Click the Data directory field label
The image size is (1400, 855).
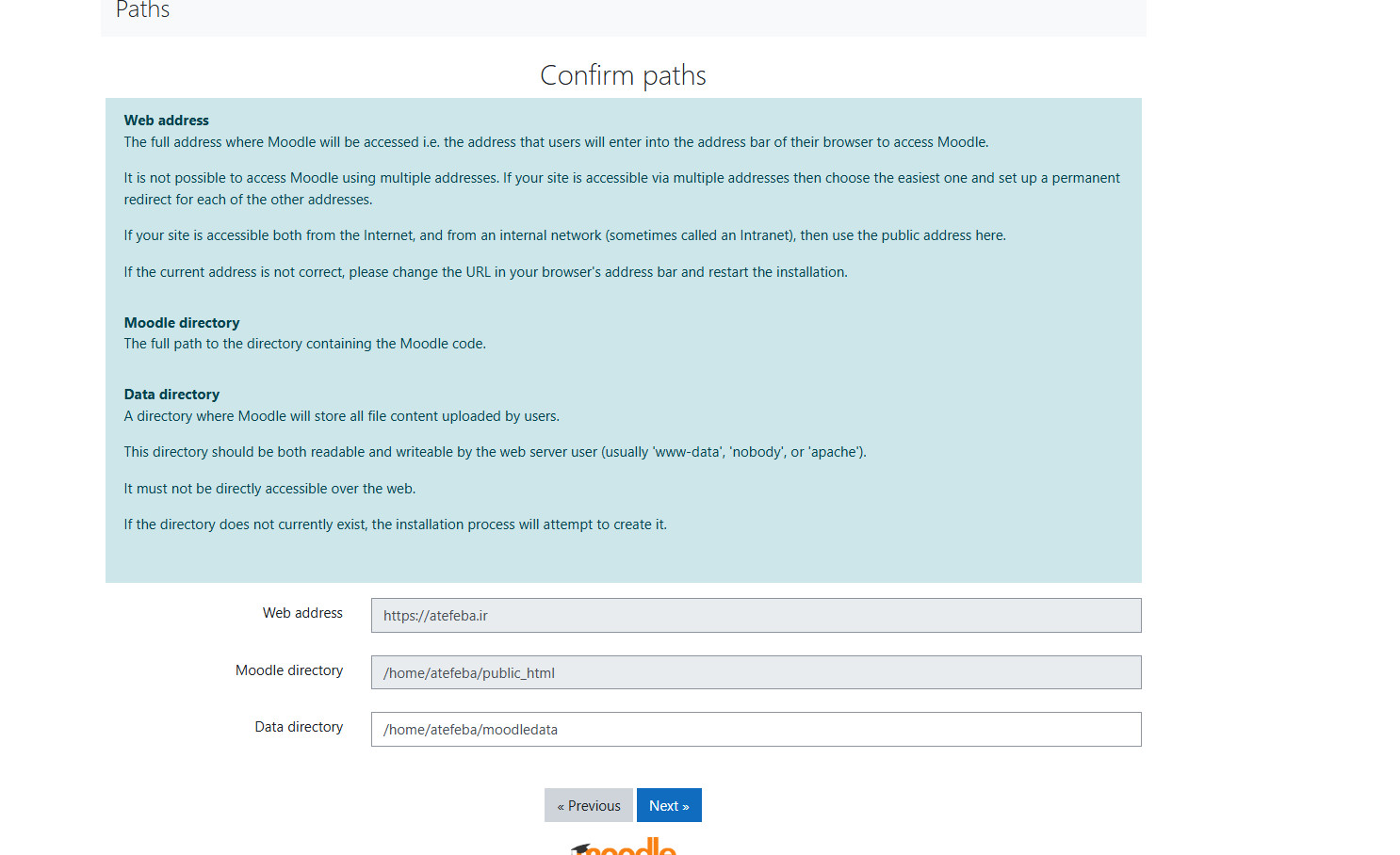[x=299, y=726]
